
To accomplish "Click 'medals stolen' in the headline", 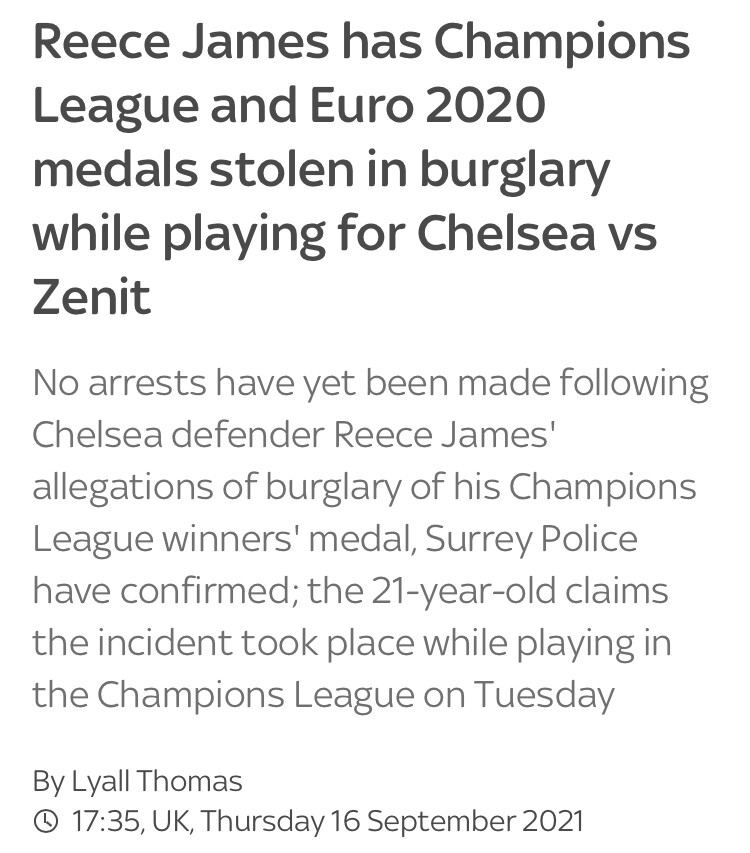I will pyautogui.click(x=195, y=169).
